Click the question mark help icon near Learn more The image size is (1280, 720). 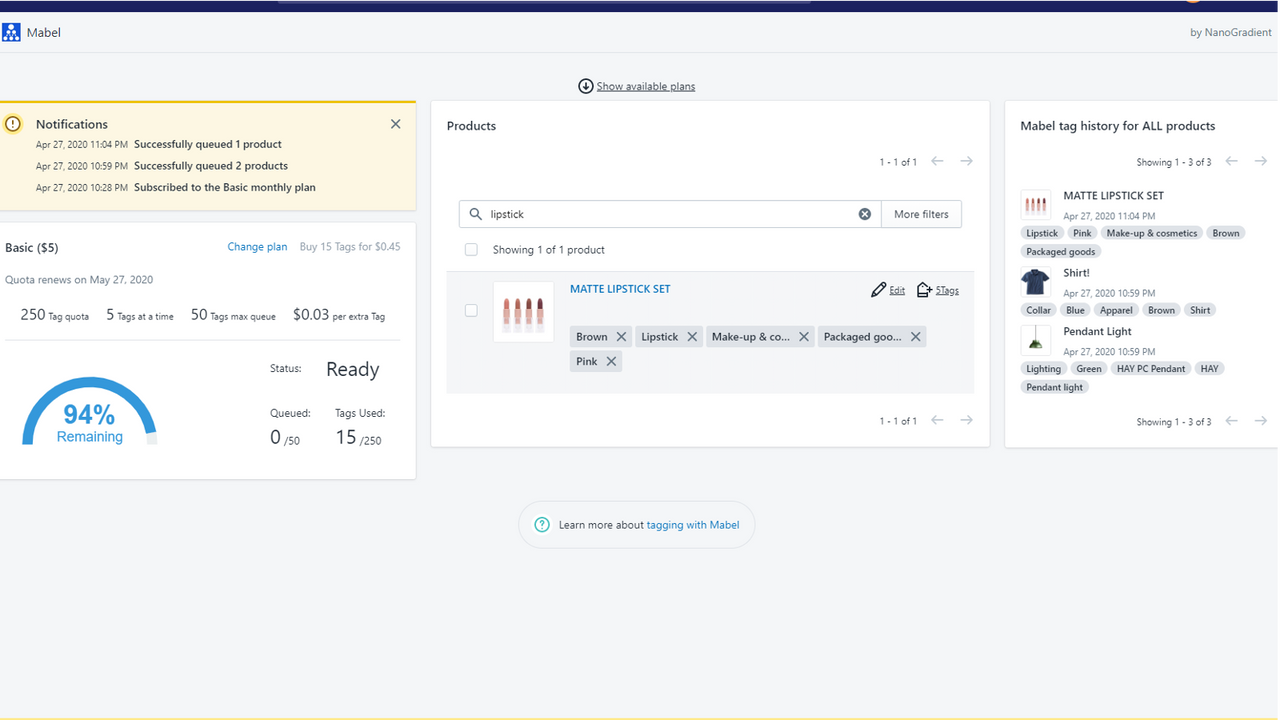(x=542, y=524)
